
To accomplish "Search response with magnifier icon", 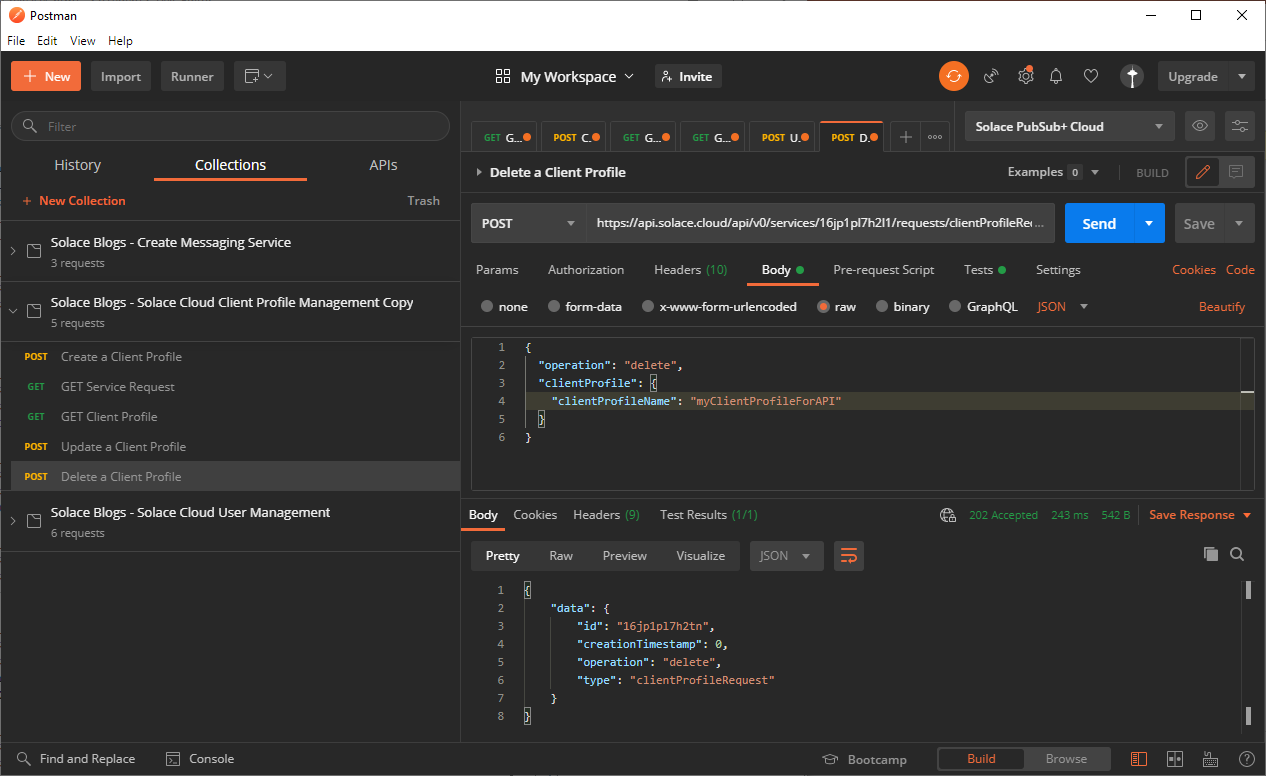I will coord(1237,554).
